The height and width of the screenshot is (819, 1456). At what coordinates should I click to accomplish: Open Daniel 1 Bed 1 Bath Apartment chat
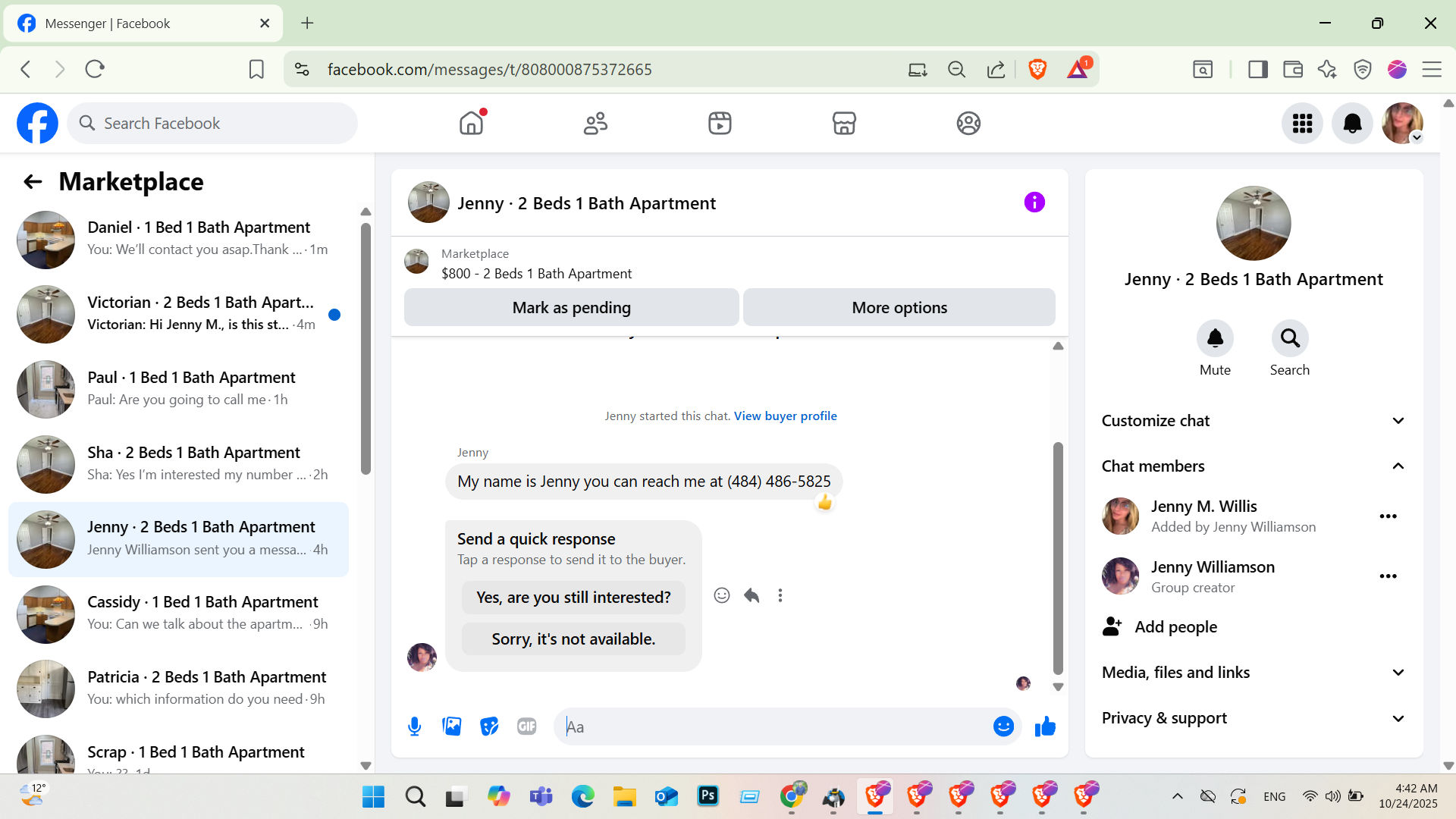[179, 240]
